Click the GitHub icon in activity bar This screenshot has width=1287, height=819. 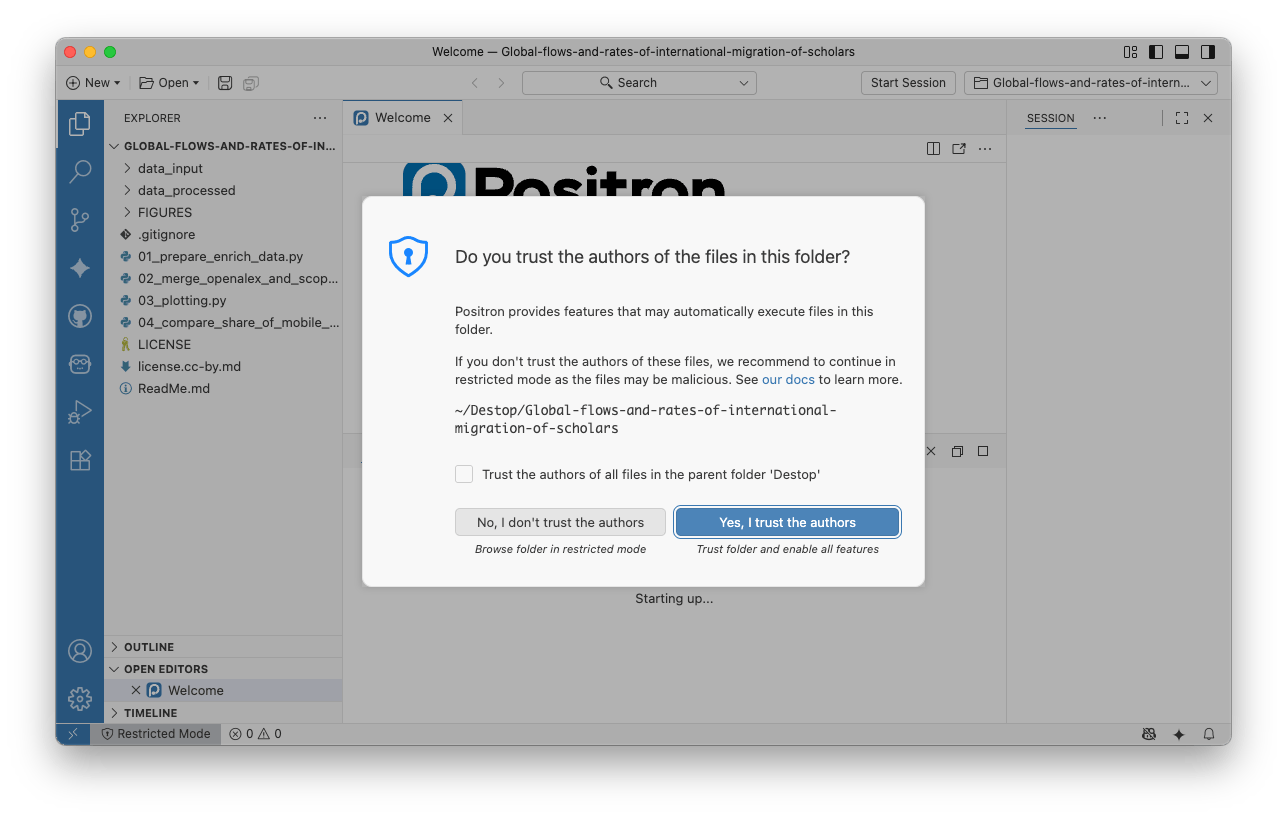80,316
